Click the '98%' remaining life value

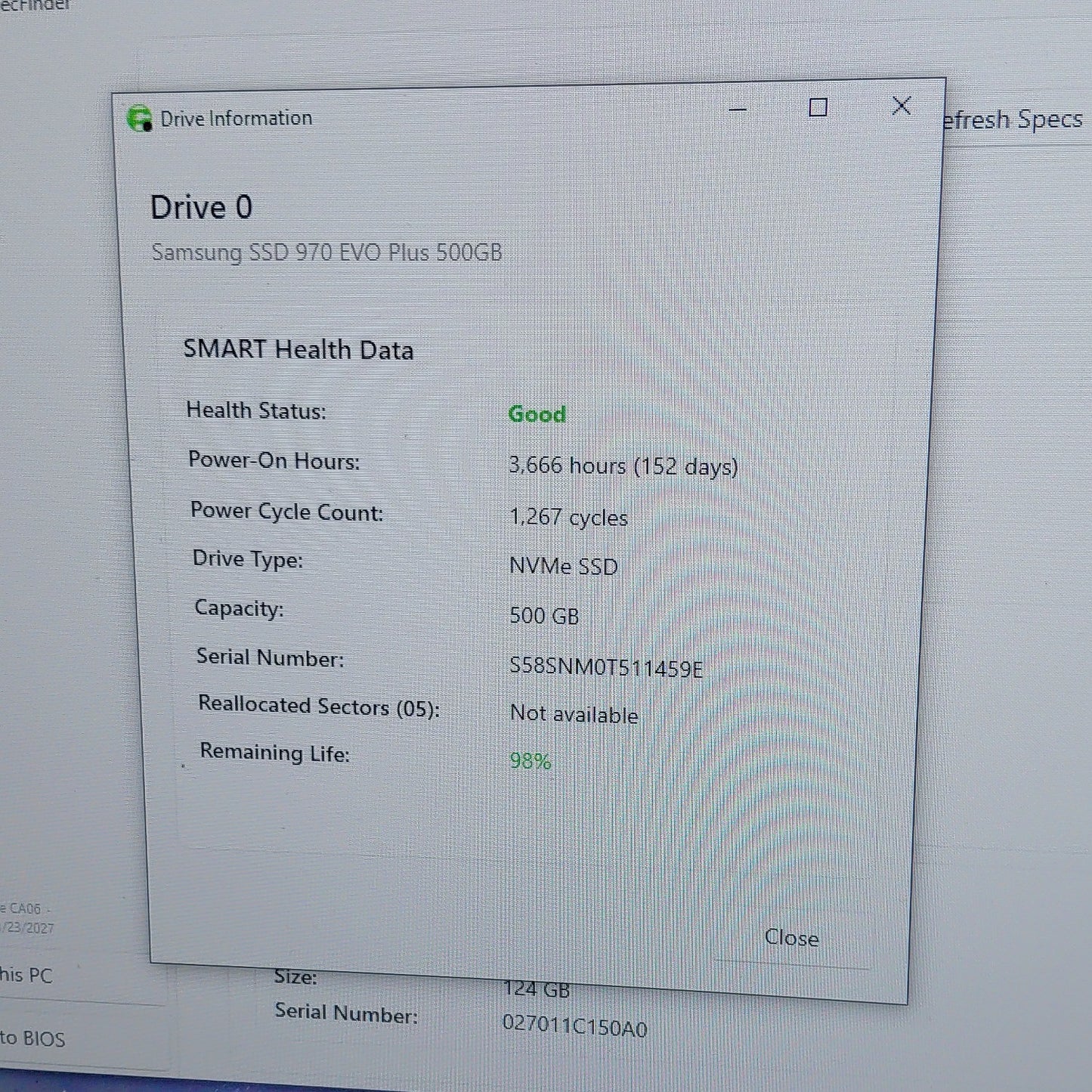point(531,760)
